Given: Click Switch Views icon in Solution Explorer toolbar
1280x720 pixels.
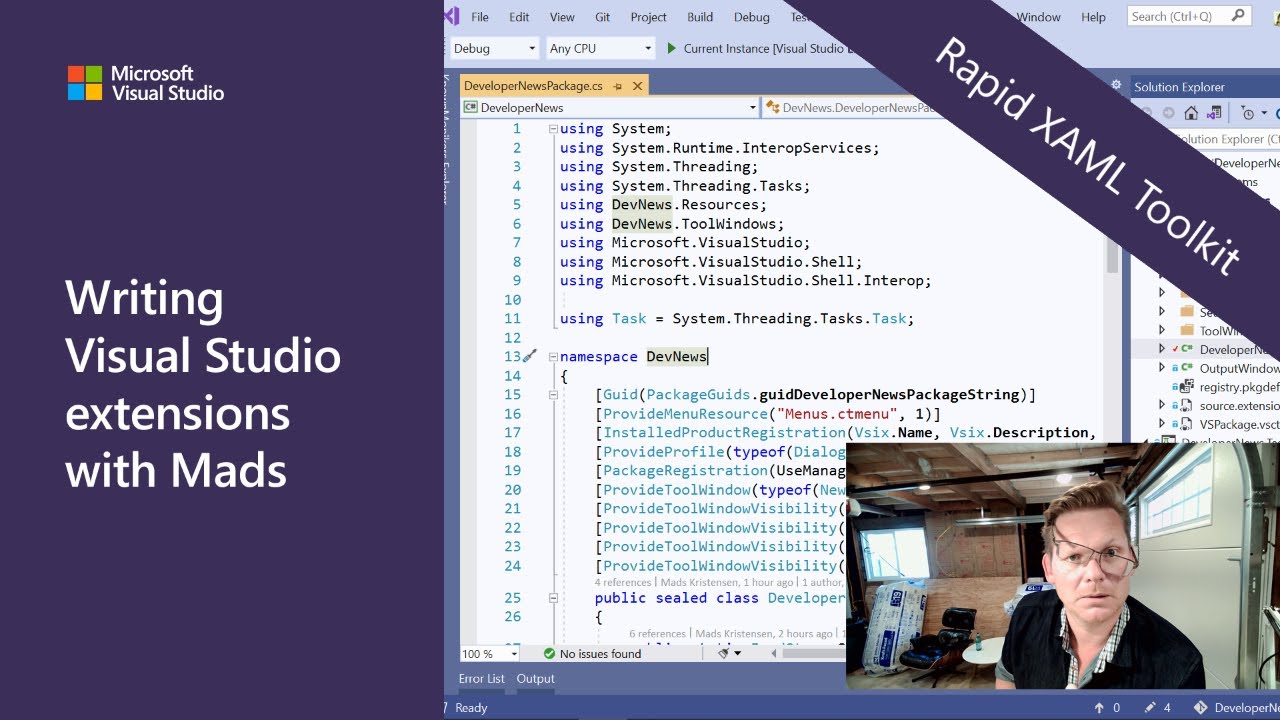Looking at the screenshot, I should [x=1215, y=113].
